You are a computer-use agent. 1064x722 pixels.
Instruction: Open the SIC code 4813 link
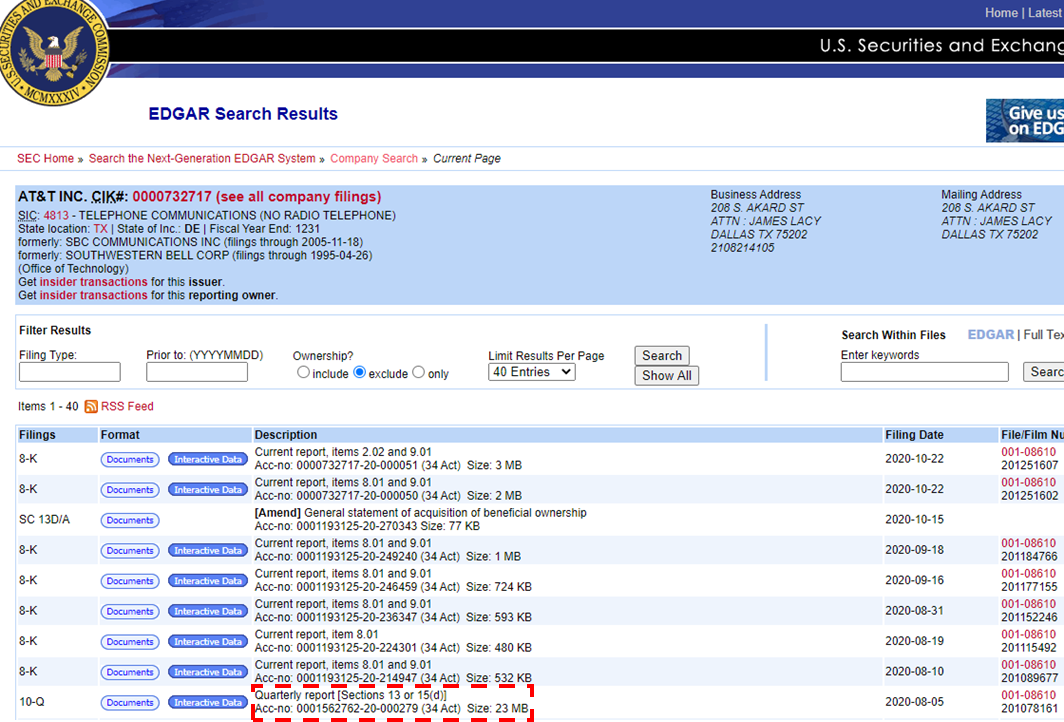point(56,216)
